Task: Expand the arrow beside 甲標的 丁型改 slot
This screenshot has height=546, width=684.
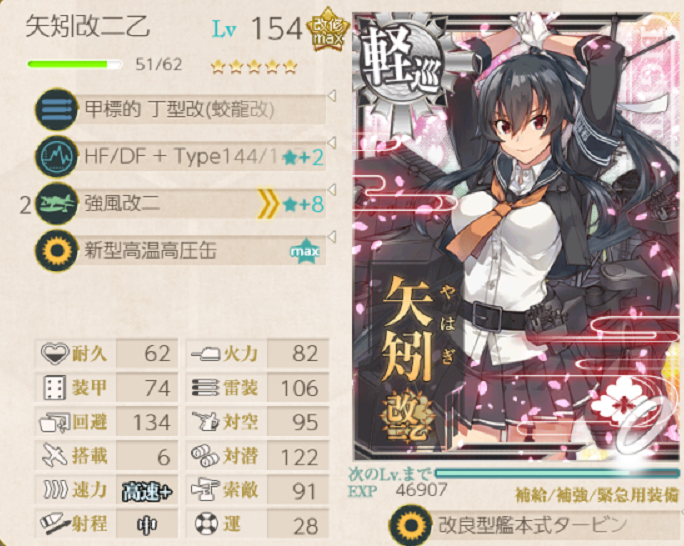Action: click(x=332, y=96)
